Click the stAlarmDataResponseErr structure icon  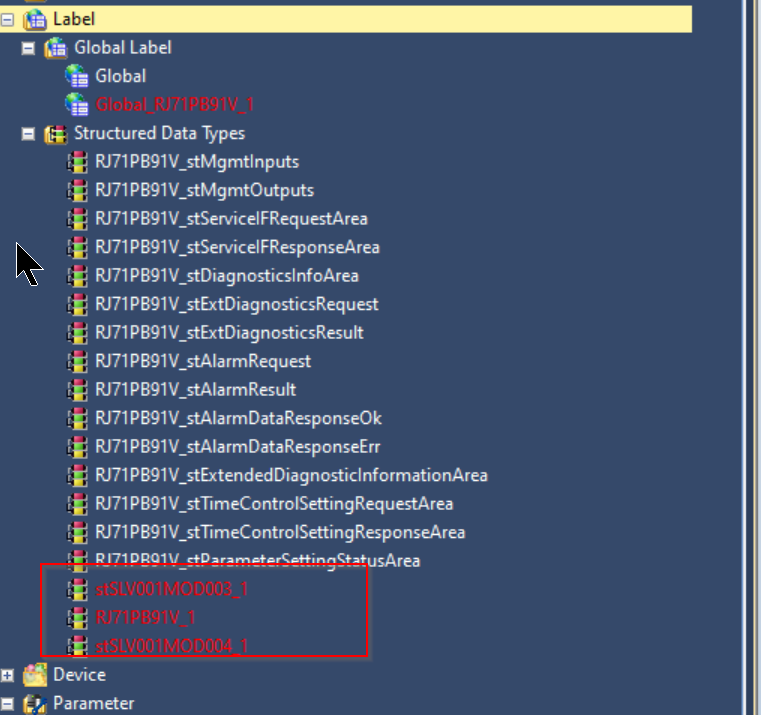coord(77,447)
